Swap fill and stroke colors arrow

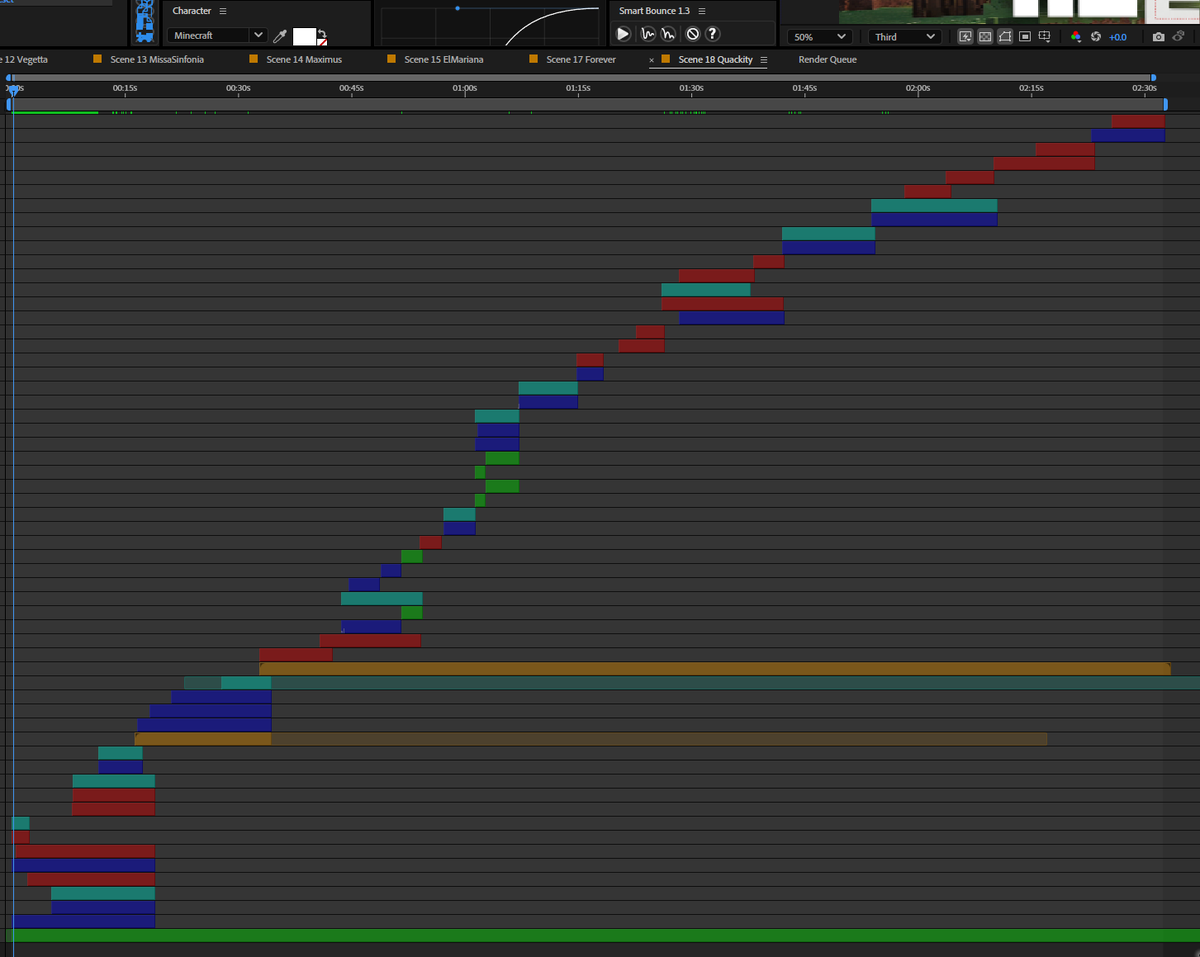pos(321,32)
